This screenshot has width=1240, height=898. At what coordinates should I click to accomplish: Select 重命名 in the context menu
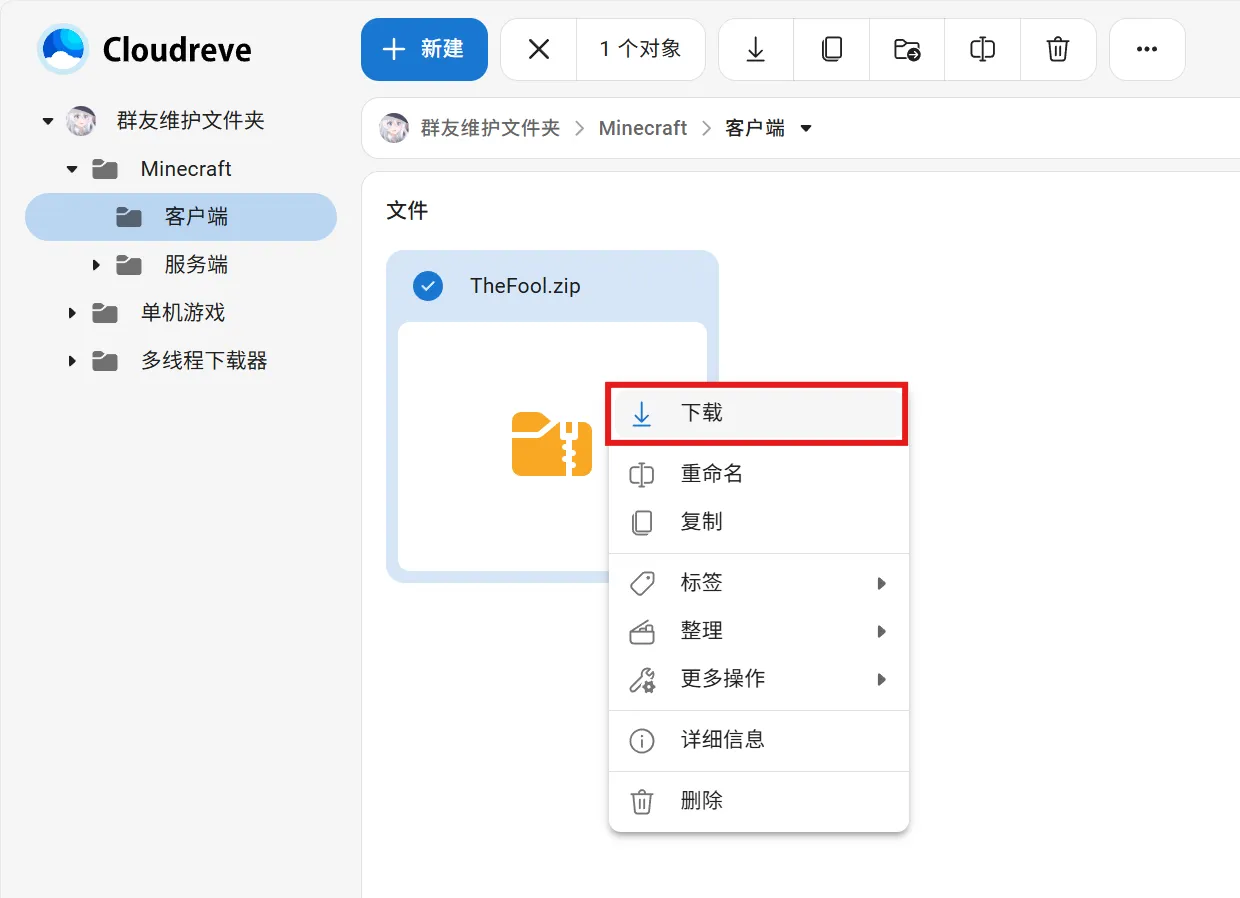click(711, 474)
